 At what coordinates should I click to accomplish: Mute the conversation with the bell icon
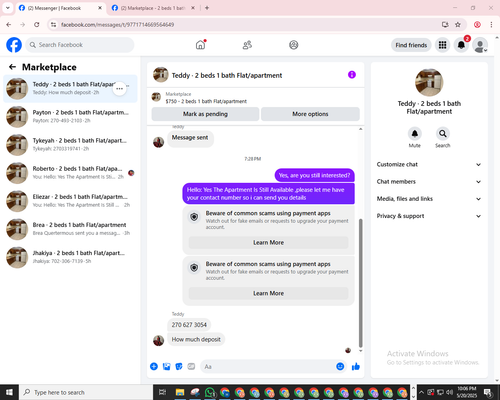415,134
